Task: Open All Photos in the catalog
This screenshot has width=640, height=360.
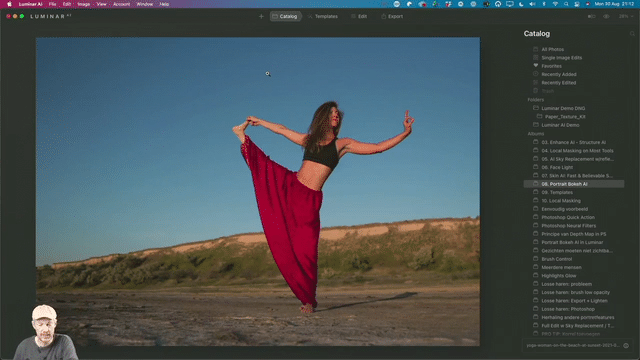Action: [x=552, y=49]
